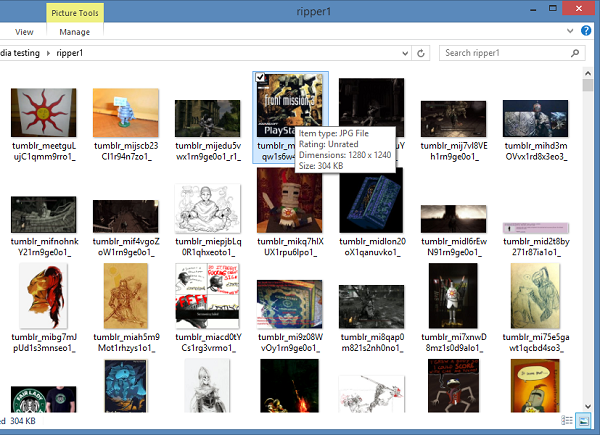Select thumbnail tumblr_mi7xnwD

click(x=453, y=296)
